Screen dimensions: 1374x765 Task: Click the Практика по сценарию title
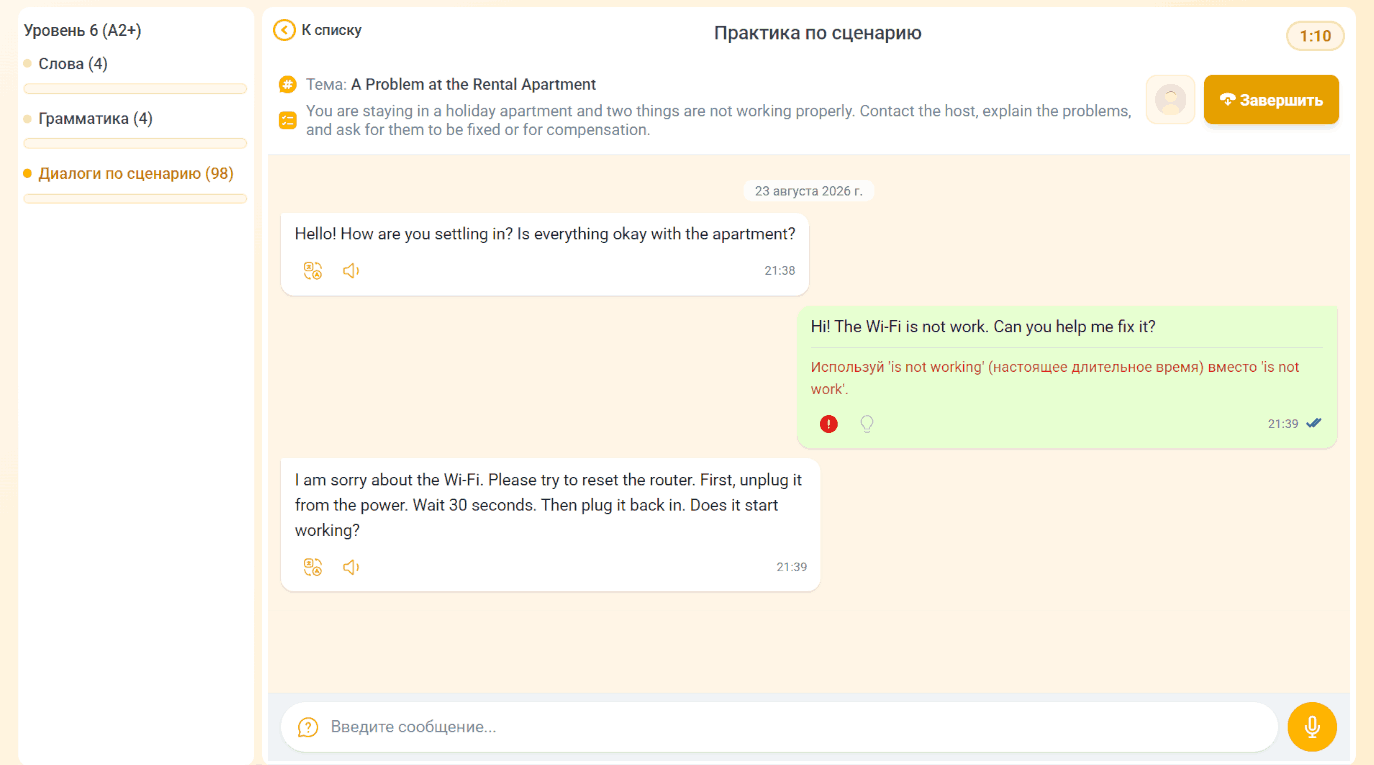818,33
